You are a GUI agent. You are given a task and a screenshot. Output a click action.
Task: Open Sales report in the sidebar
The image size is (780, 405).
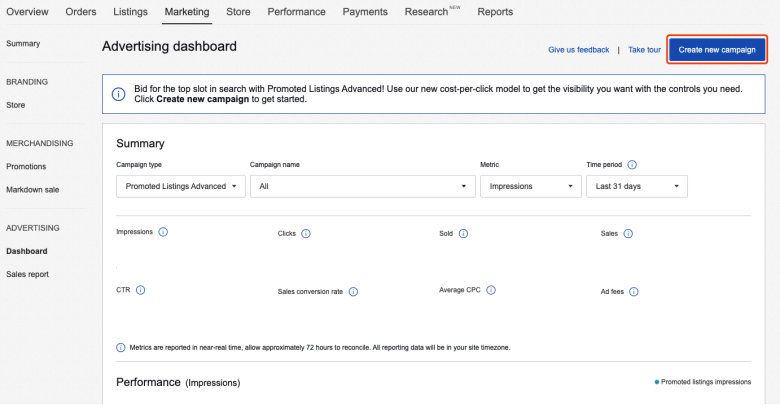(x=27, y=274)
